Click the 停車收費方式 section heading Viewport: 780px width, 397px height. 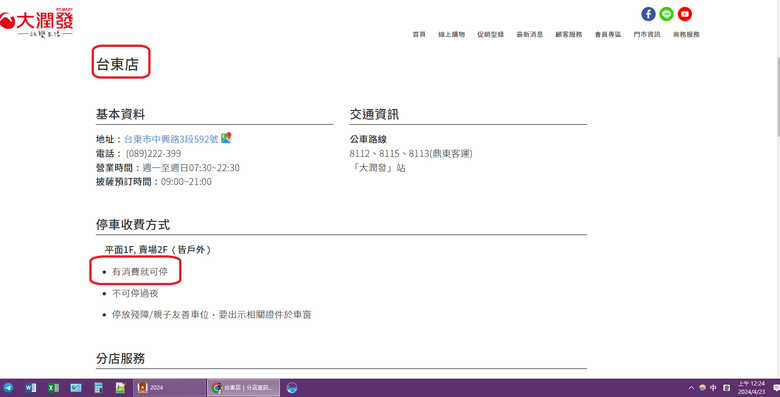click(x=133, y=224)
